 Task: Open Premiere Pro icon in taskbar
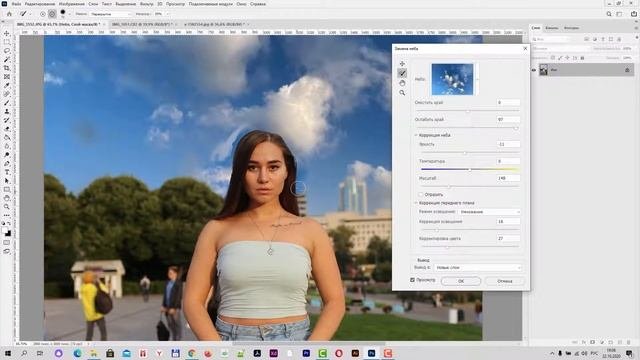[x=306, y=353]
